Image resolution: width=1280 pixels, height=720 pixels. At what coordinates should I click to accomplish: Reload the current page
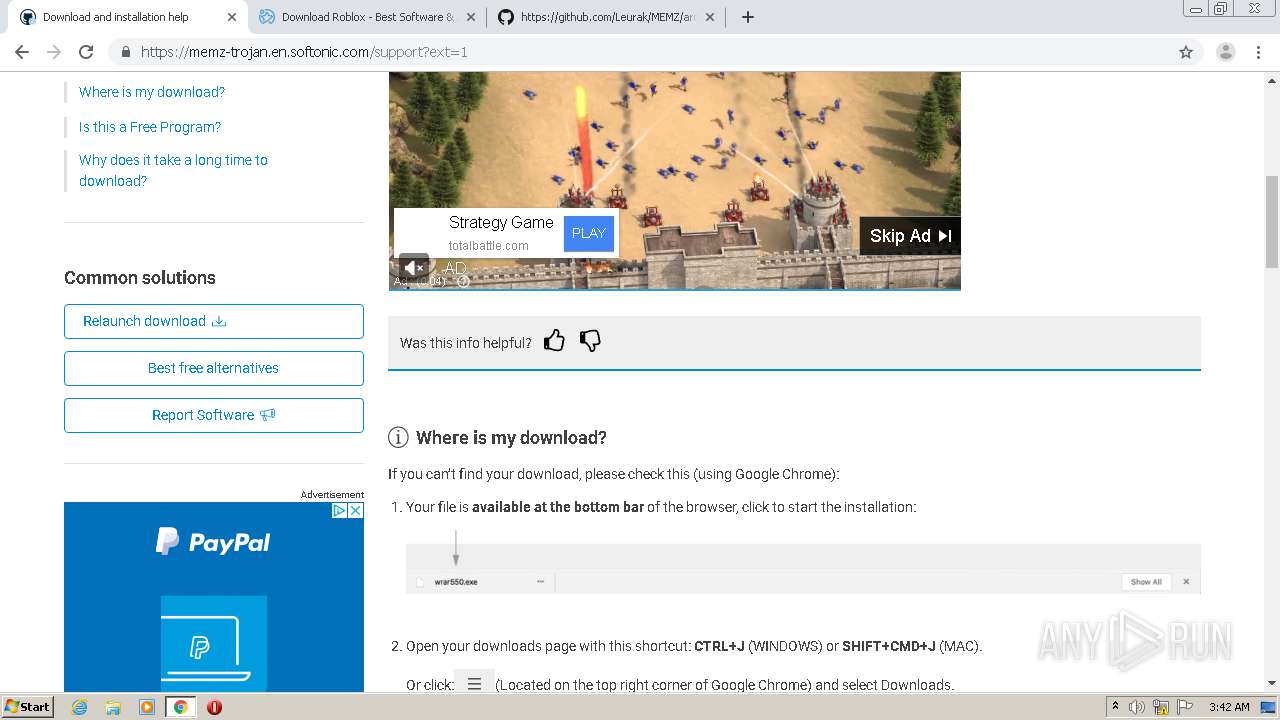click(x=86, y=52)
